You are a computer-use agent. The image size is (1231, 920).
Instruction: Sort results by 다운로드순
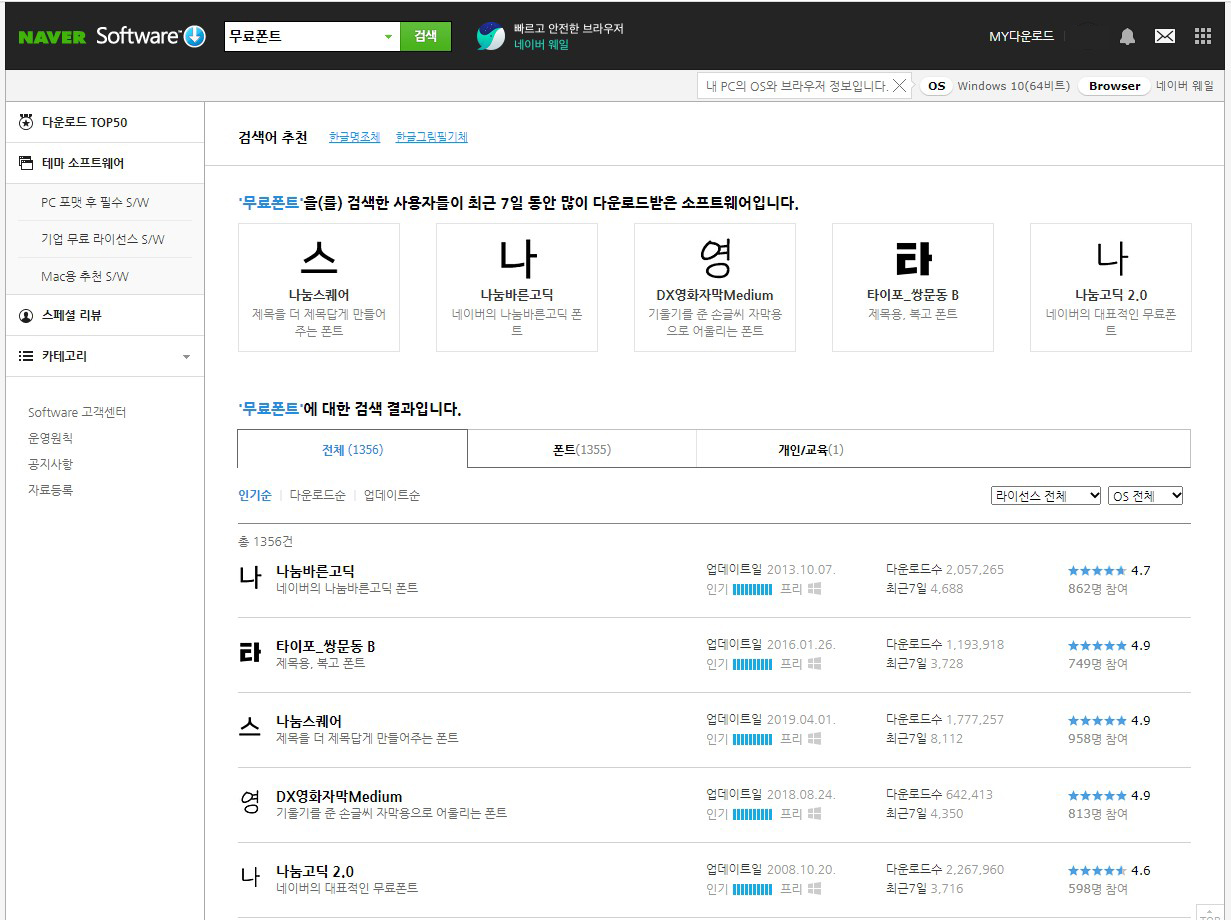point(318,495)
